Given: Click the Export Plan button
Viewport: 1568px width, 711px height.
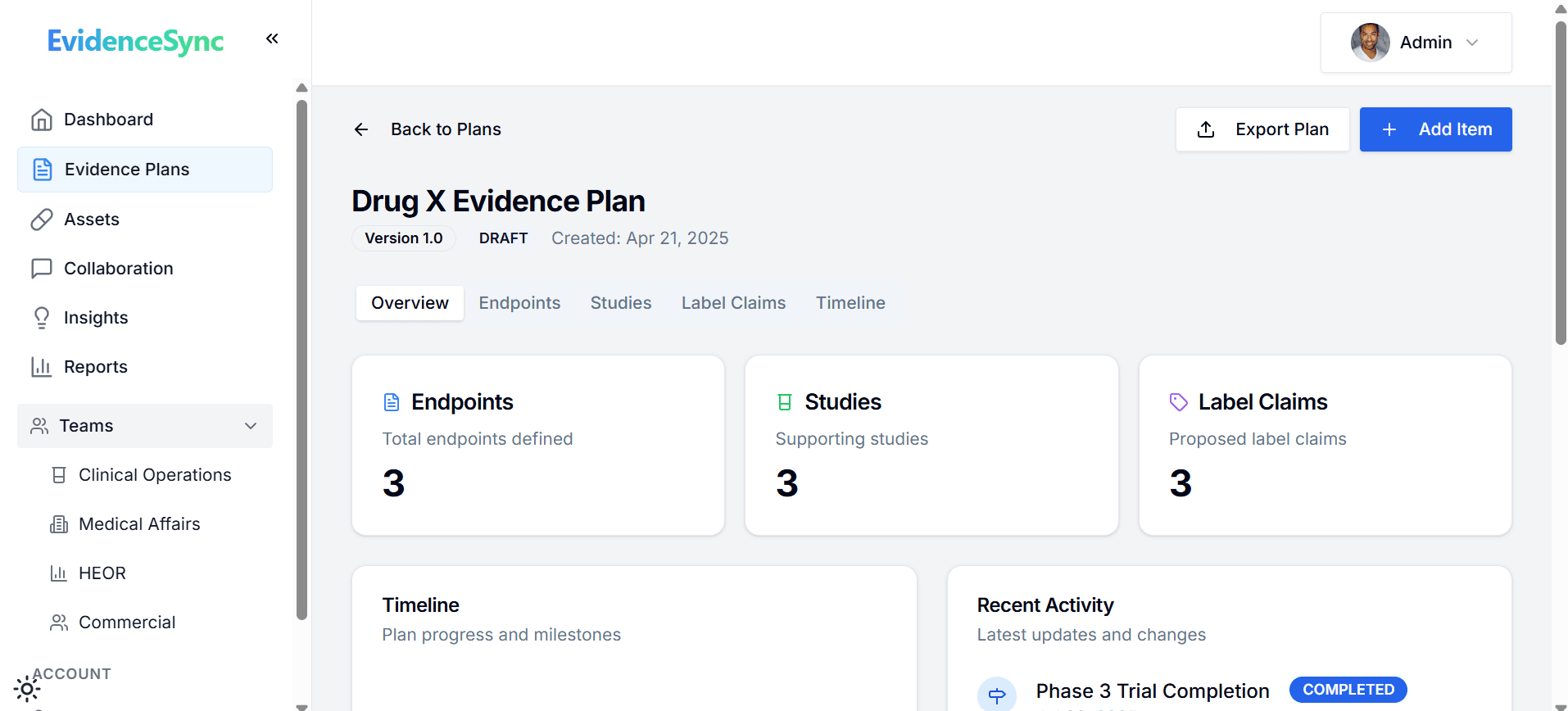Looking at the screenshot, I should [x=1262, y=129].
